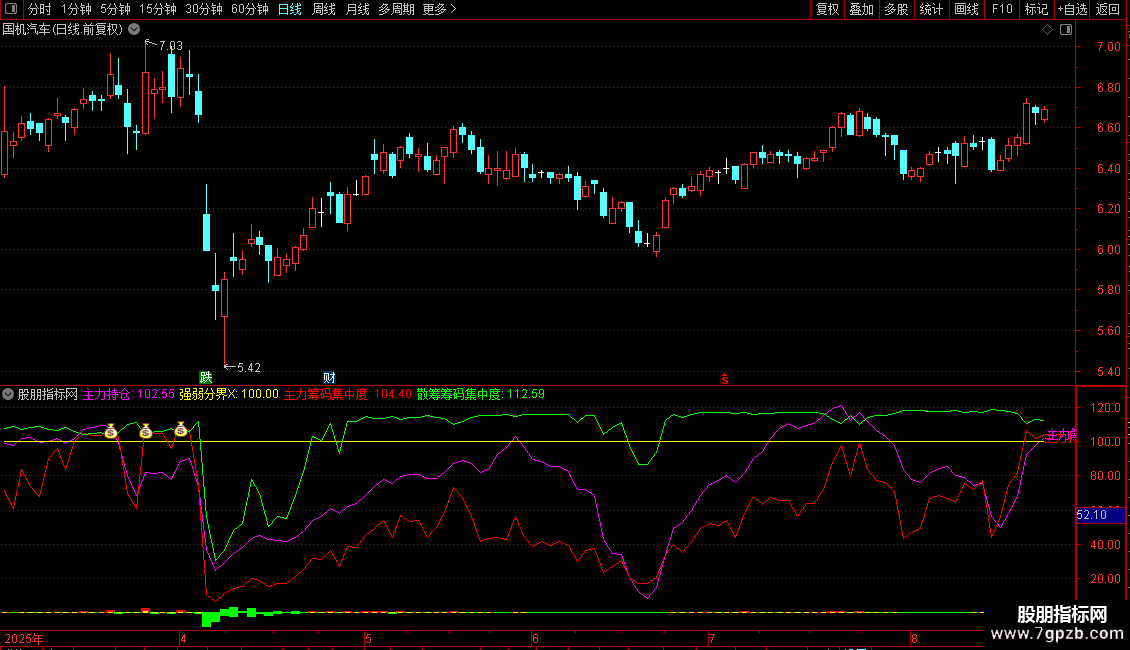Toggle the left sidebar panel icon

(x=11, y=9)
